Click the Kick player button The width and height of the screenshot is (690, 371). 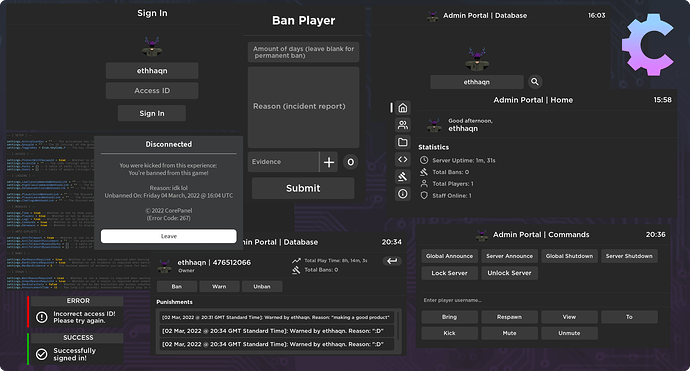pos(449,333)
